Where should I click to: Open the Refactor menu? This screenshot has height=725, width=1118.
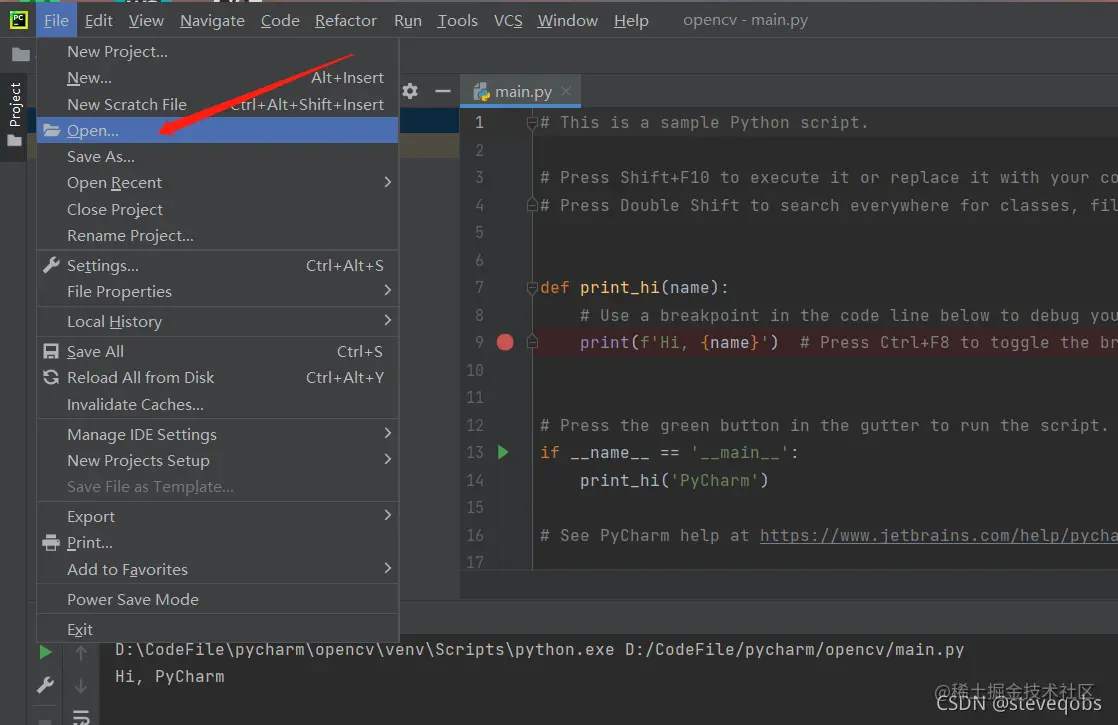click(x=346, y=20)
